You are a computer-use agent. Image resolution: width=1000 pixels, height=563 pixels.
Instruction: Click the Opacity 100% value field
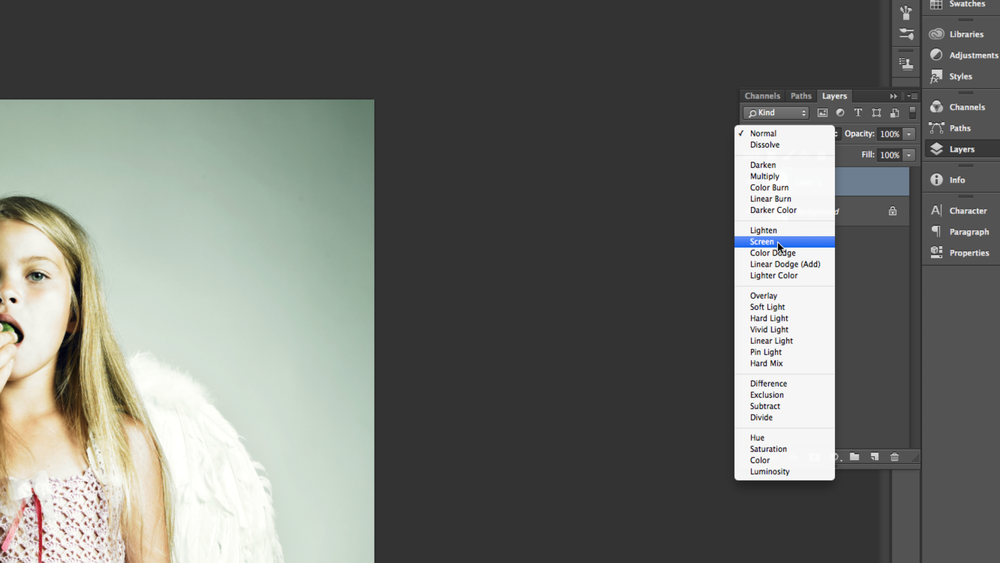coord(890,134)
